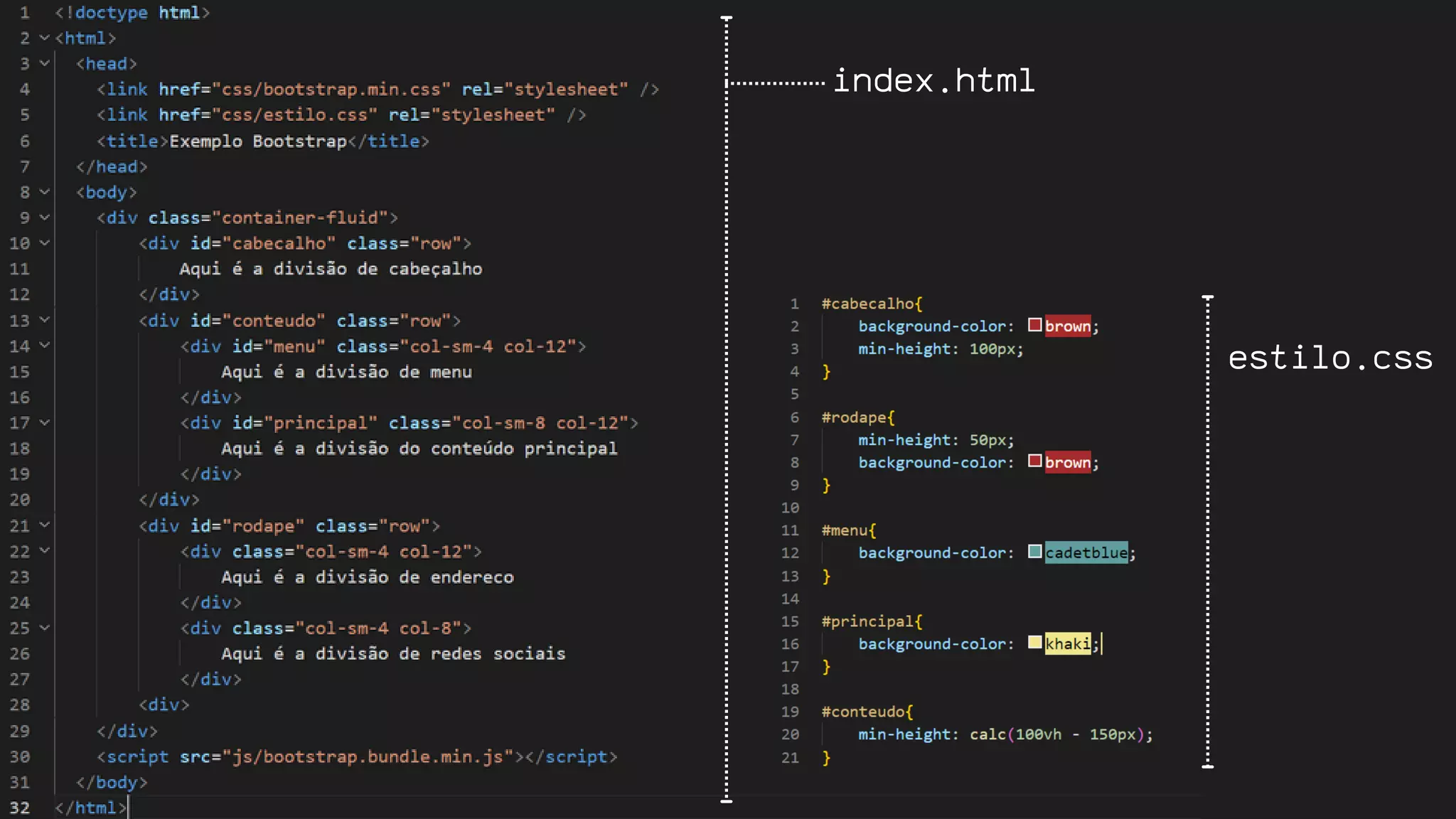Click the css/bootstrap.min.css href value

tap(331, 90)
